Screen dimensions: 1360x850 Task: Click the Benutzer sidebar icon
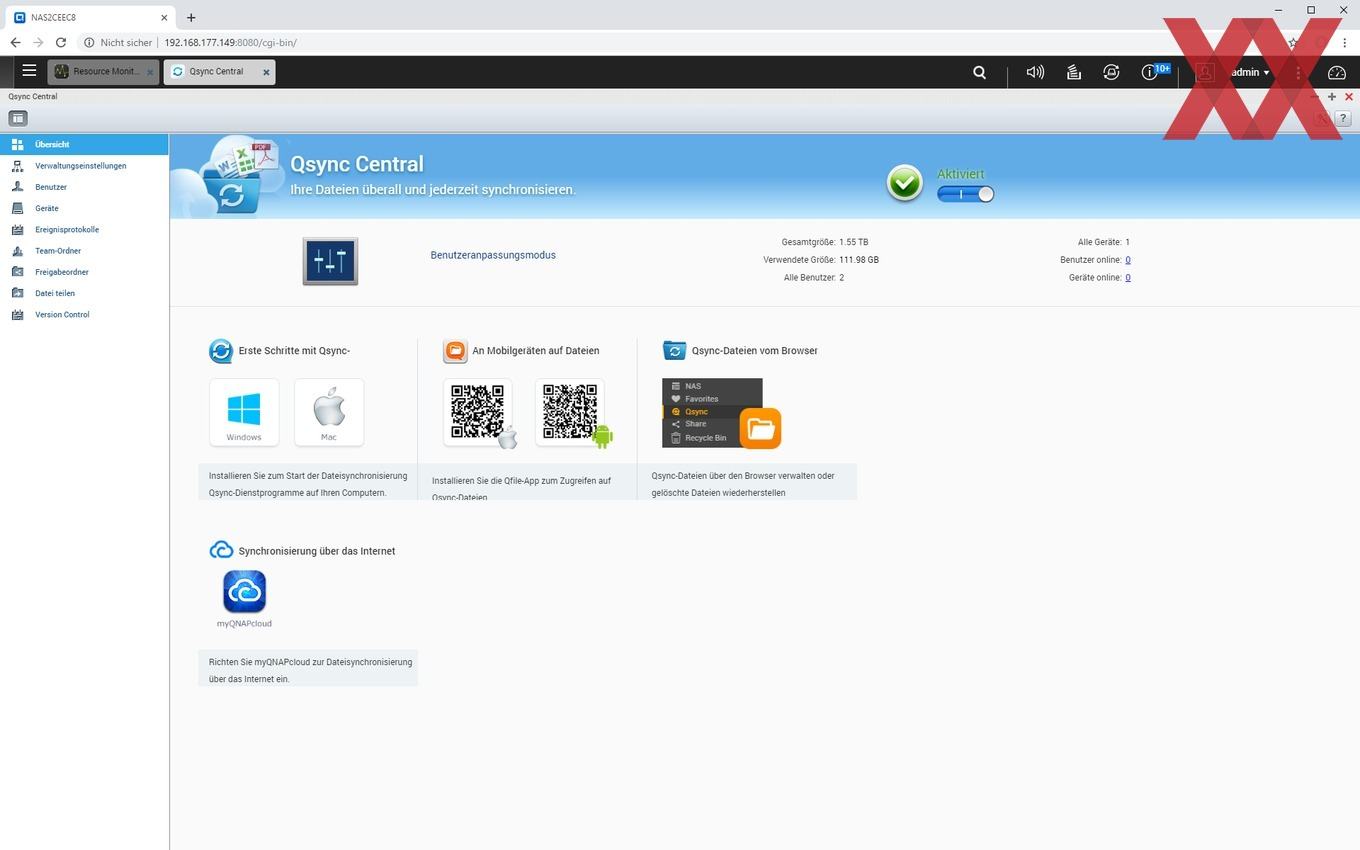pyautogui.click(x=16, y=187)
